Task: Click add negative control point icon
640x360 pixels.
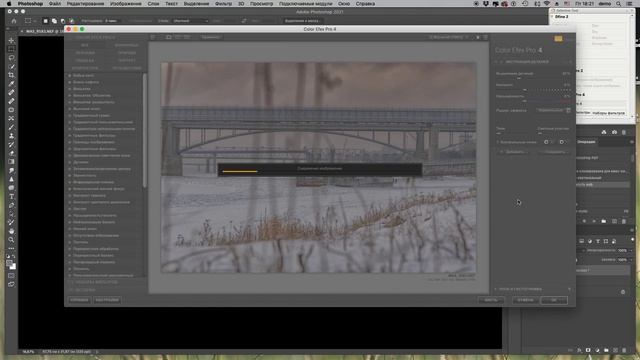Action: 562,142
